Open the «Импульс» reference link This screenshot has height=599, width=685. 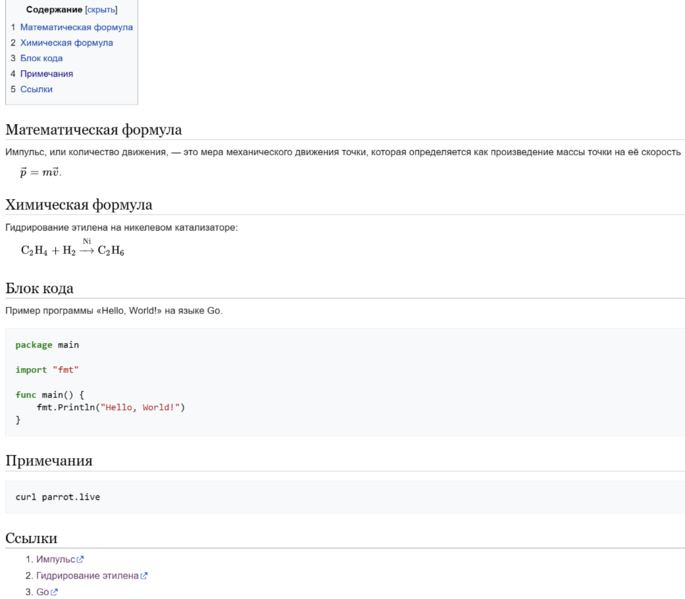coord(55,560)
